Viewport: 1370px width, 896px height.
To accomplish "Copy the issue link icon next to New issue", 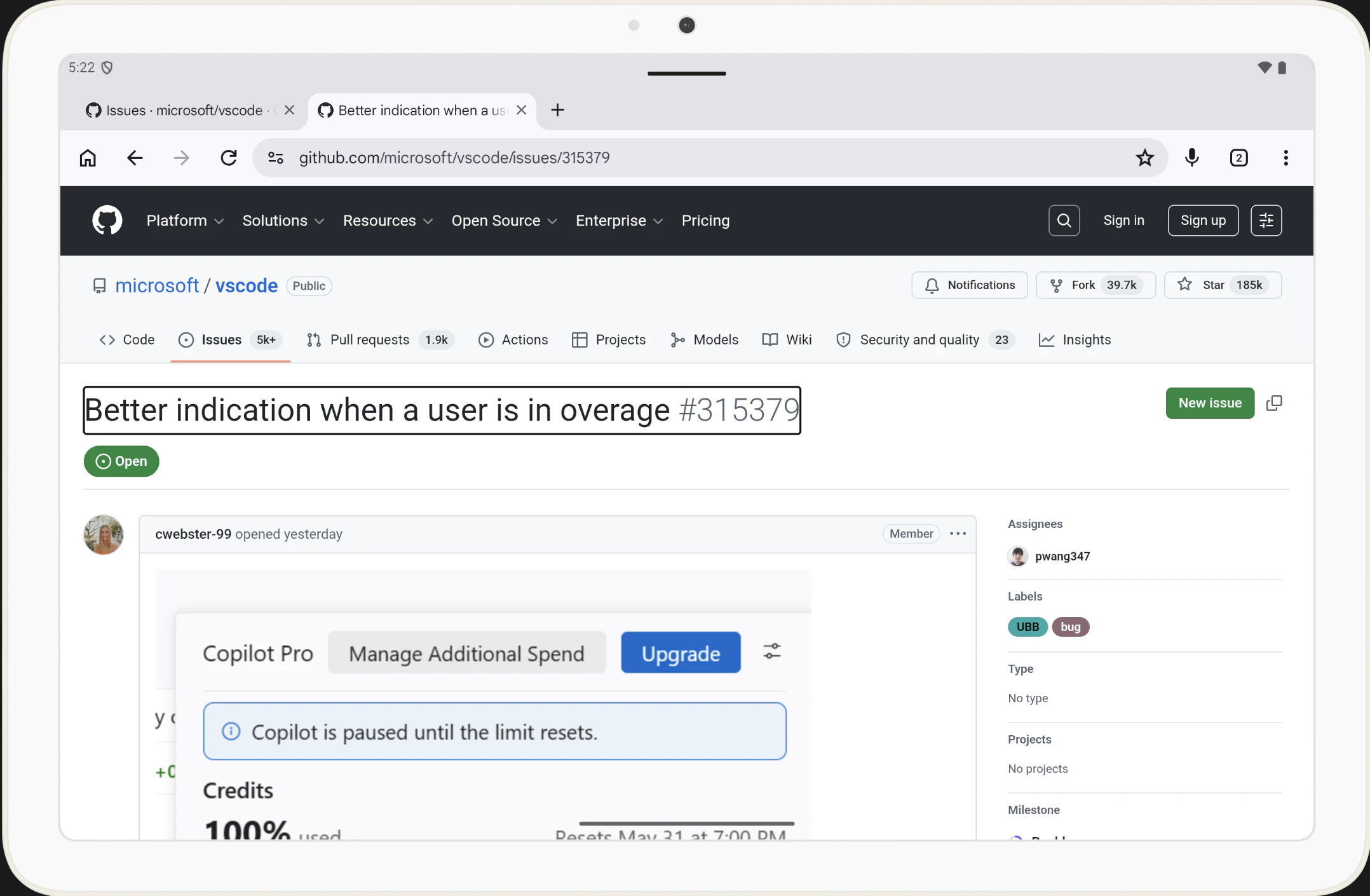I will 1275,403.
